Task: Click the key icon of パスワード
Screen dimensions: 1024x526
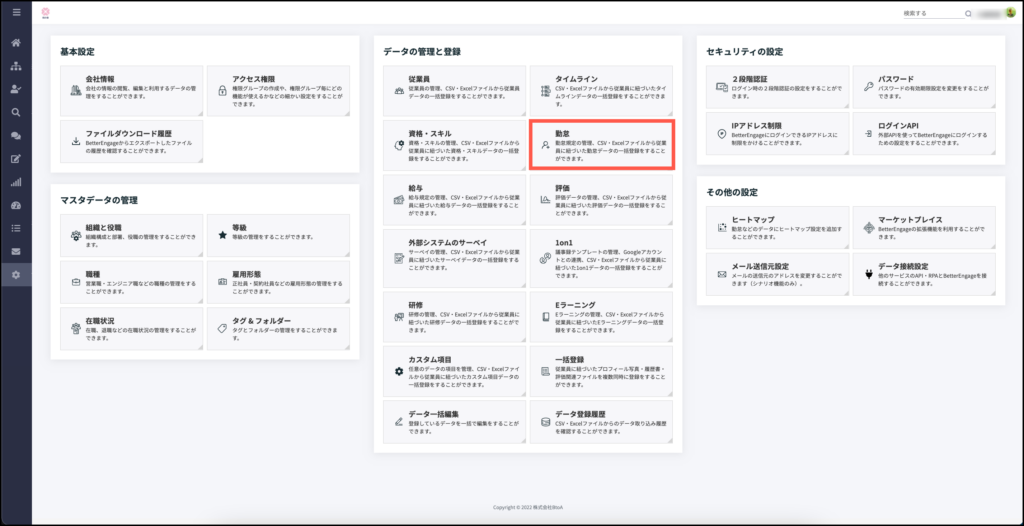Action: pos(868,86)
